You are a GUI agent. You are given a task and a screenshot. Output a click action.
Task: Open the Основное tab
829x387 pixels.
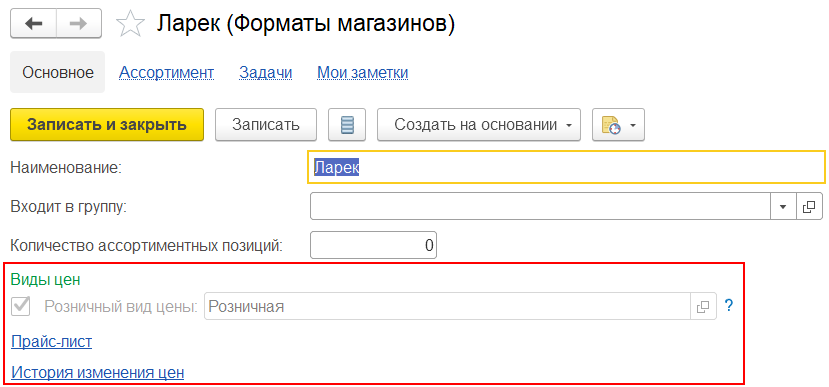[58, 72]
